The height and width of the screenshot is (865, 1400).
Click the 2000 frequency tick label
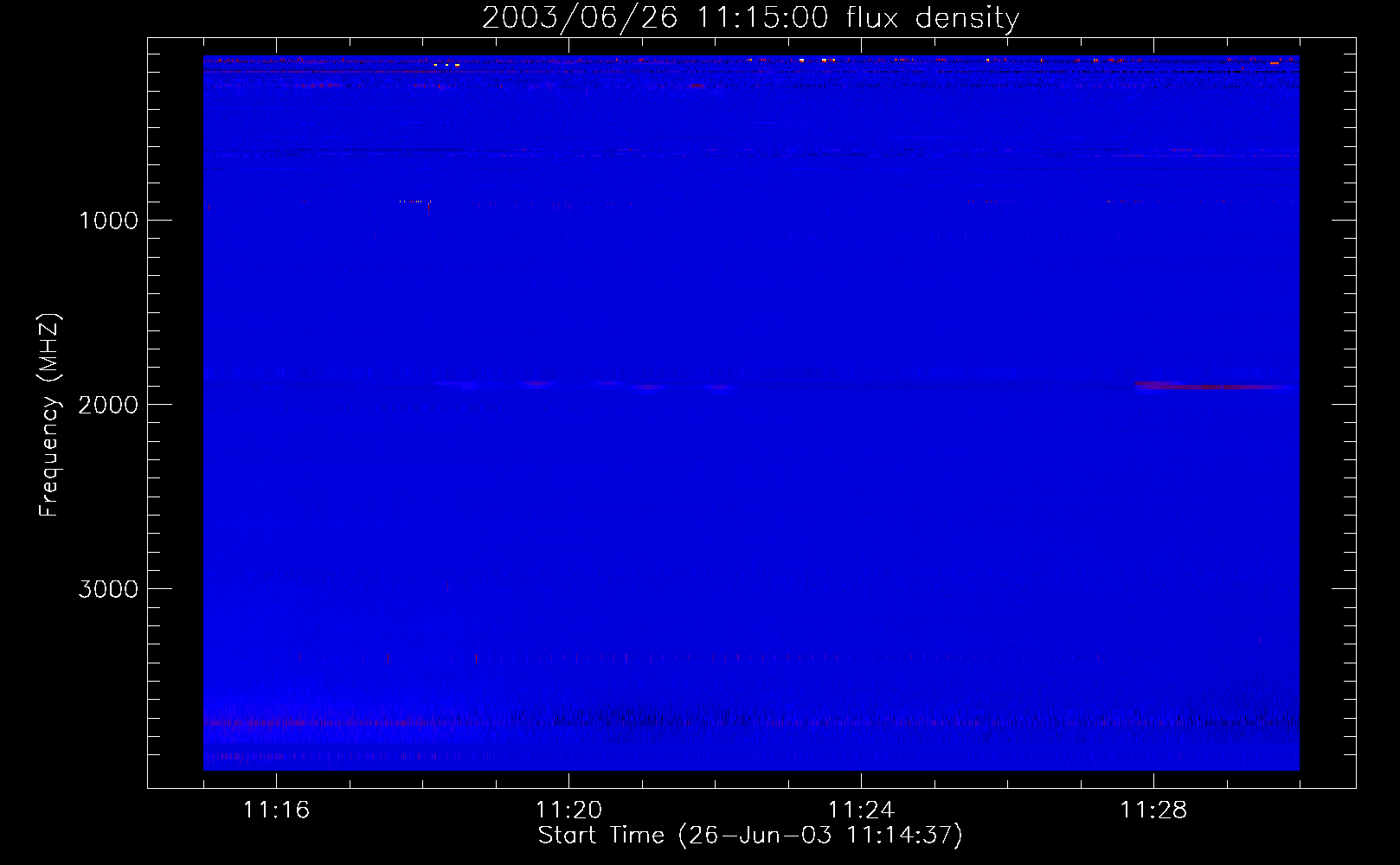pyautogui.click(x=108, y=405)
